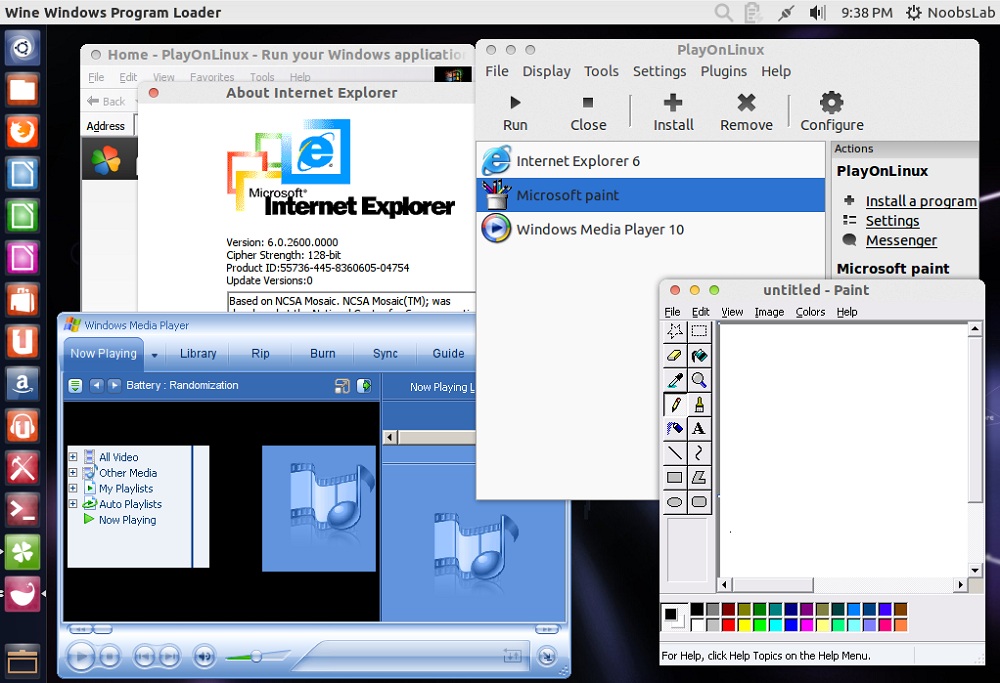Open the Display menu in PlayOnLinux
The image size is (1000, 683).
click(x=547, y=71)
